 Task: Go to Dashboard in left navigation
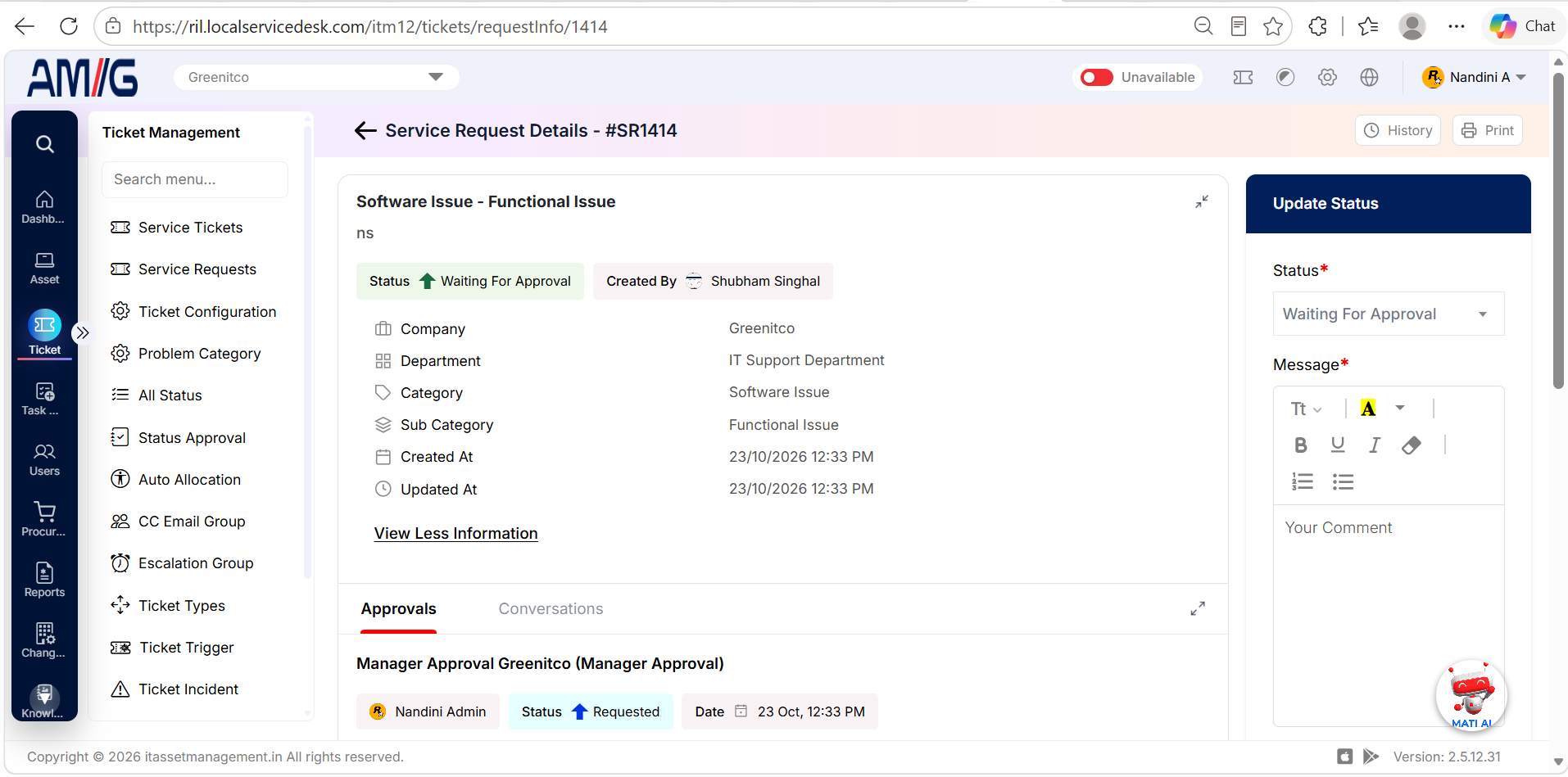point(44,207)
